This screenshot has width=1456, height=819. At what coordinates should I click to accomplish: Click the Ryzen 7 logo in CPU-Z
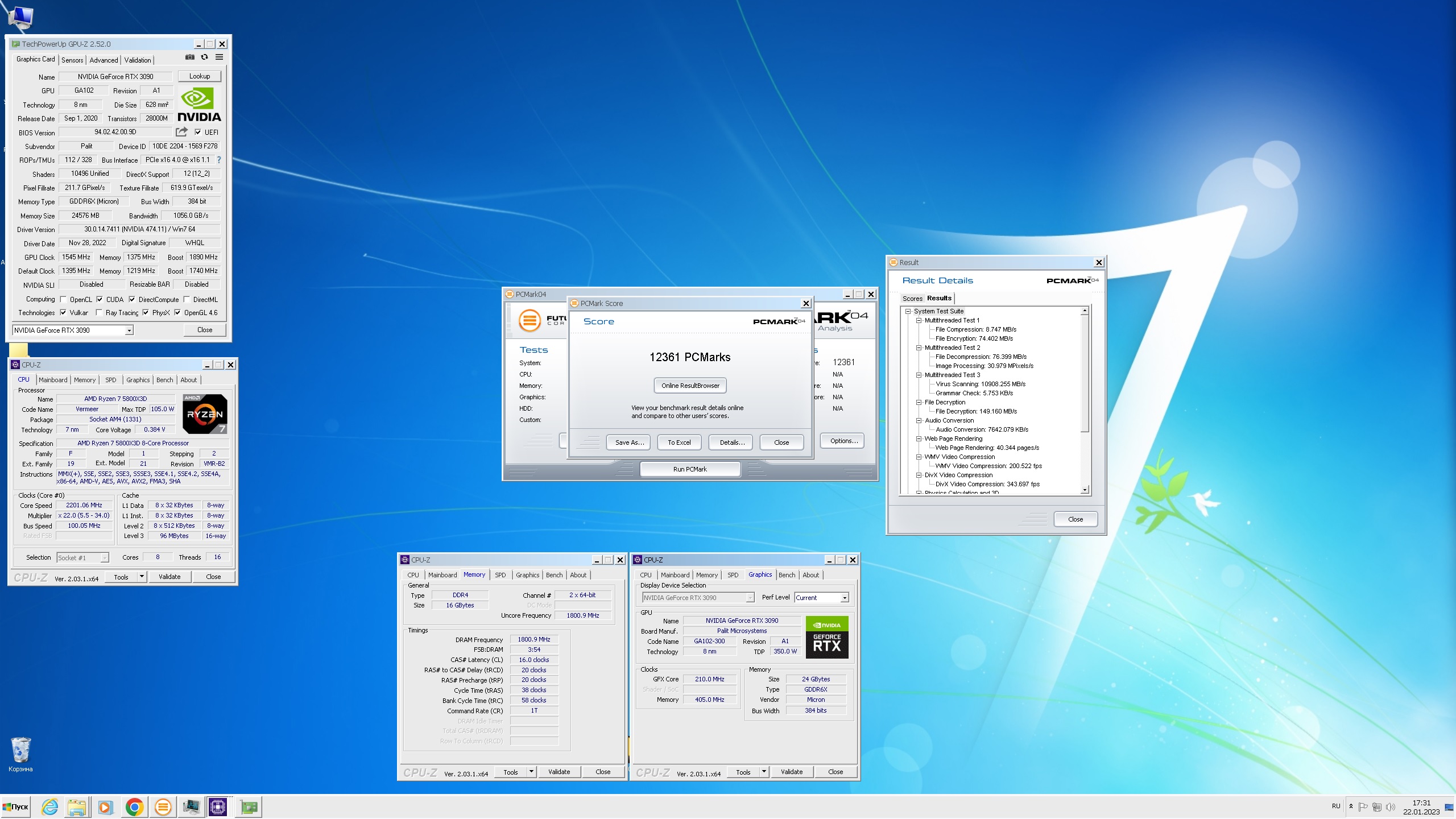(x=205, y=414)
